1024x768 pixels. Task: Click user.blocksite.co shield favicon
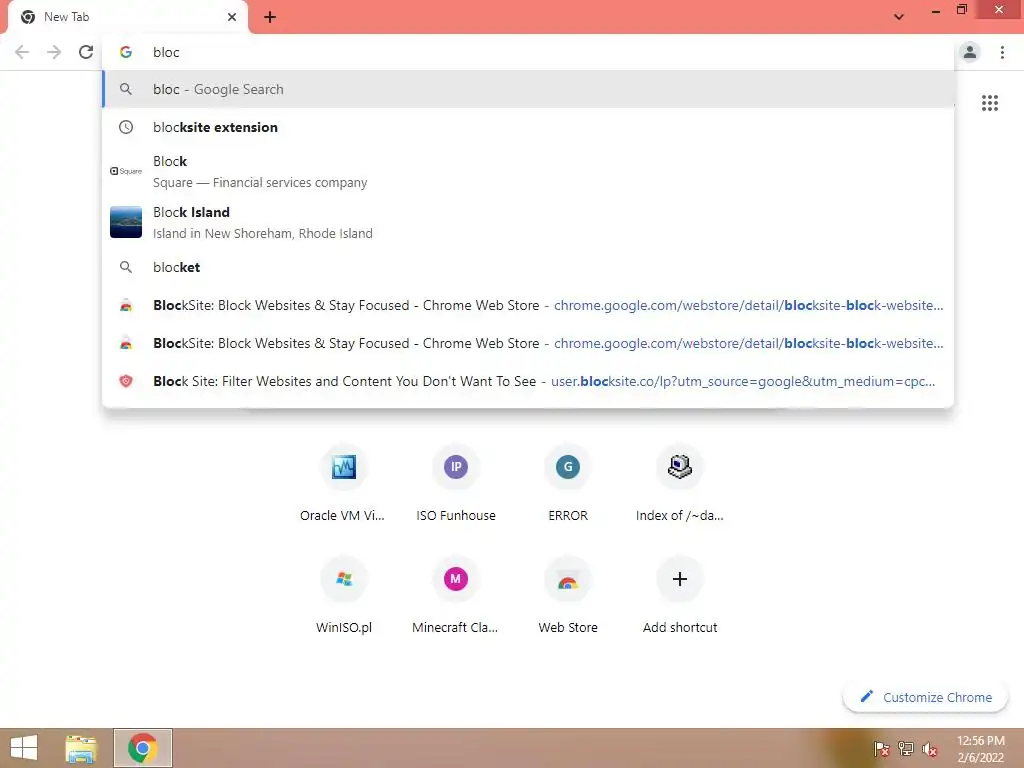pos(126,381)
